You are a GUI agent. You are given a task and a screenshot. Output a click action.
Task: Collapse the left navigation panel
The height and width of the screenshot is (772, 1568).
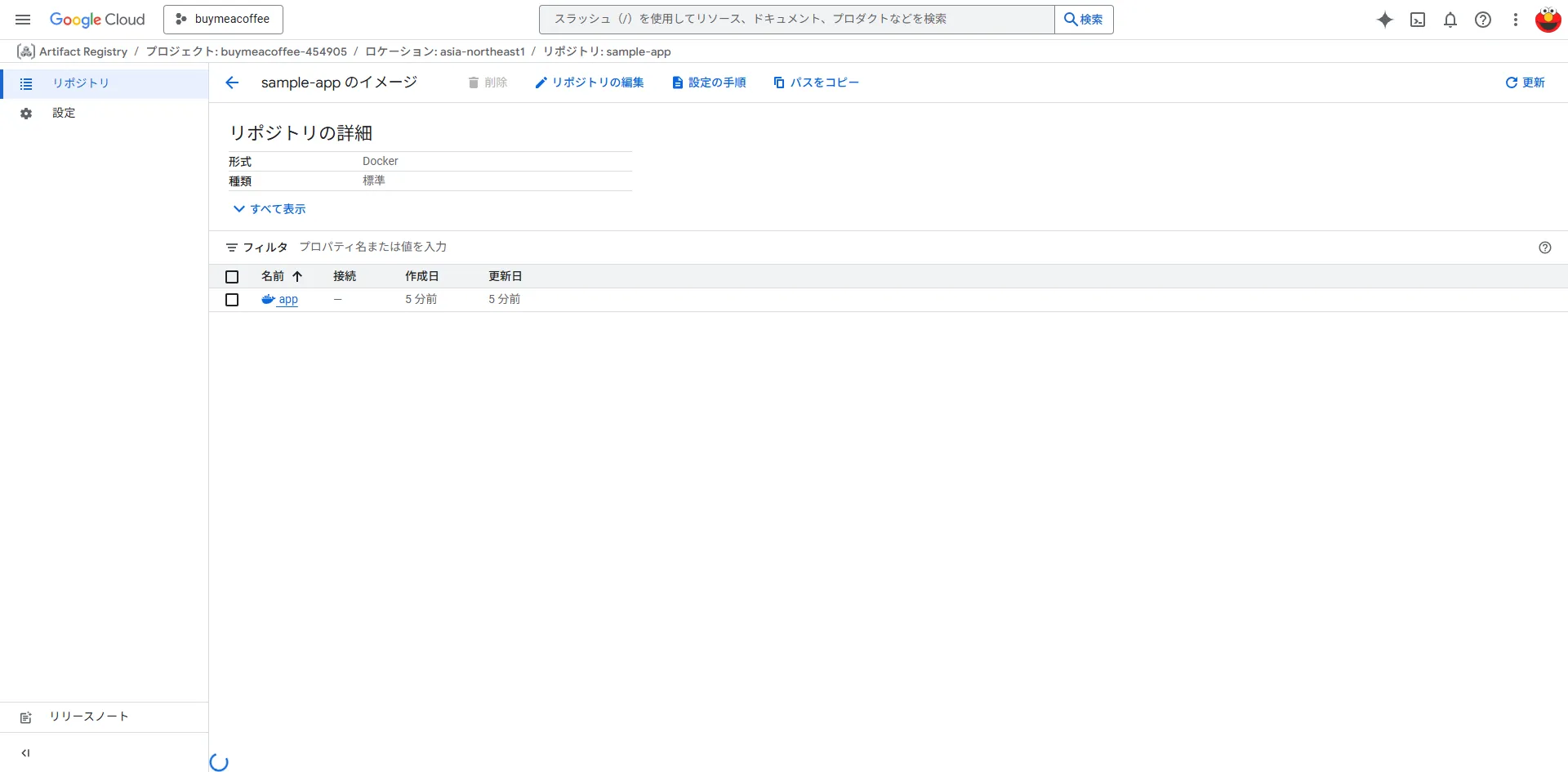coord(25,753)
